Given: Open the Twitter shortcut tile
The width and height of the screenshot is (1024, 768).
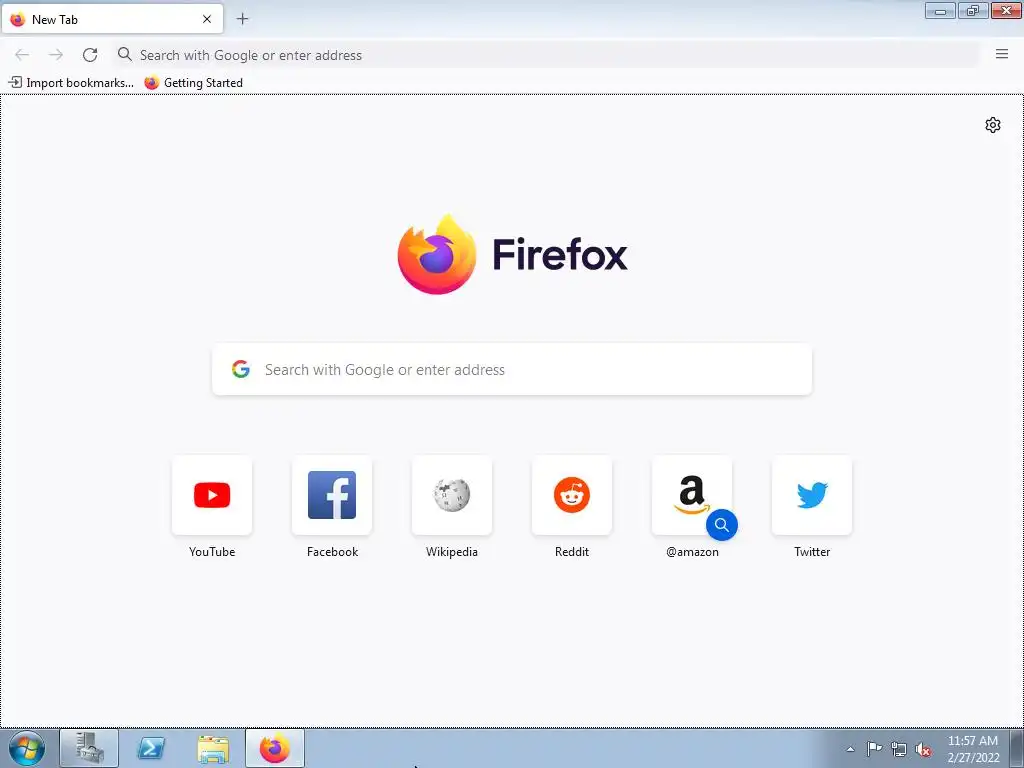Looking at the screenshot, I should [812, 496].
